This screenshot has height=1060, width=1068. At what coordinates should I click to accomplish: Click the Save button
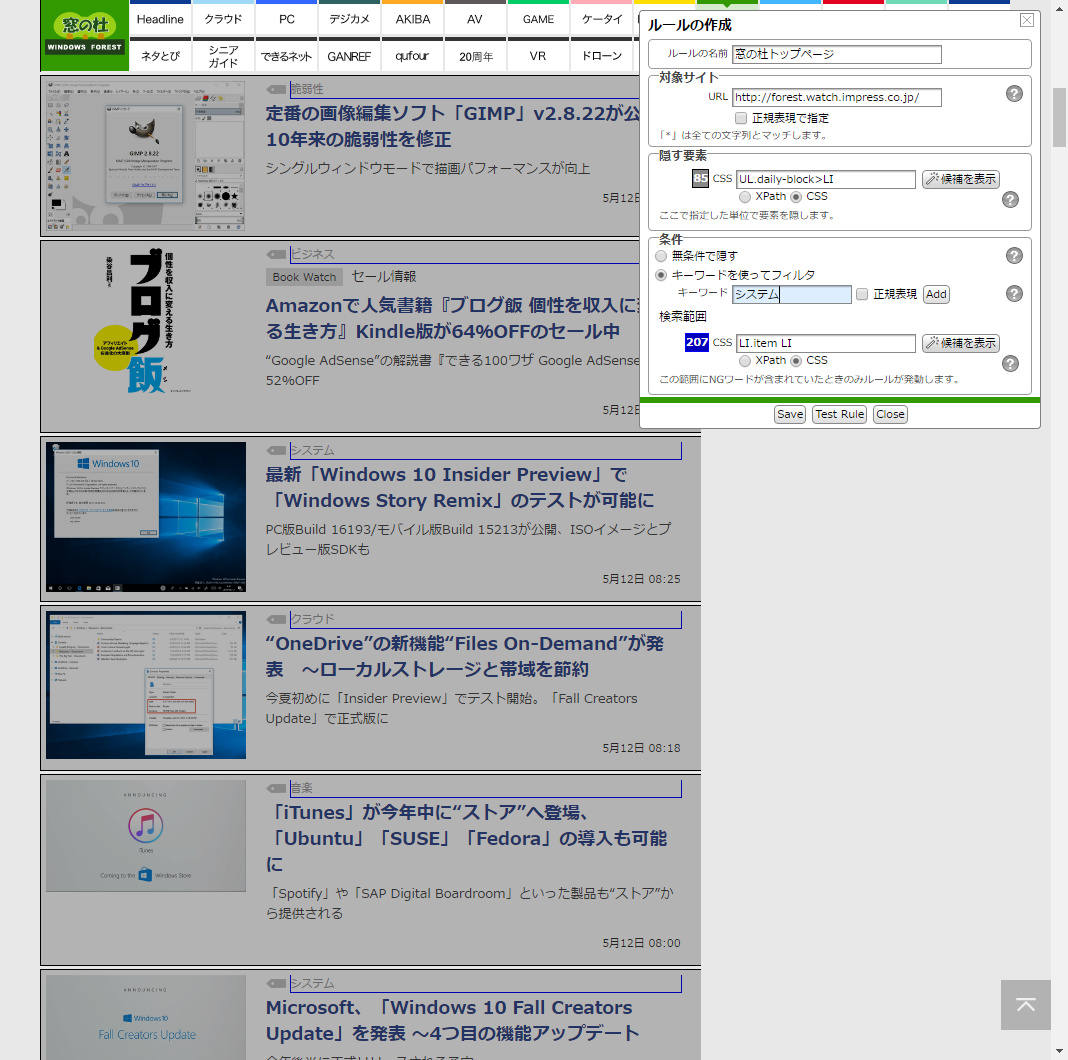click(789, 414)
